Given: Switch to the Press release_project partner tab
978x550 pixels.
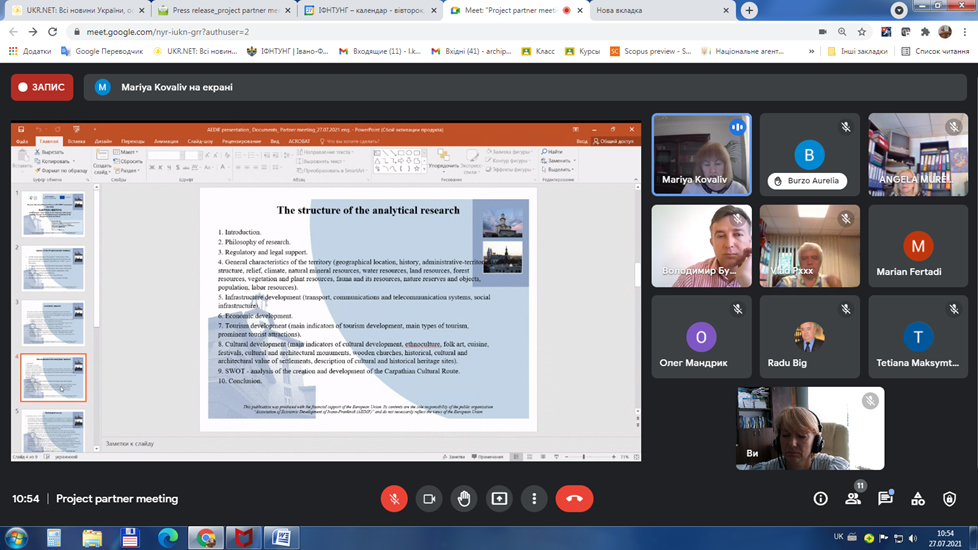Looking at the screenshot, I should pyautogui.click(x=224, y=10).
